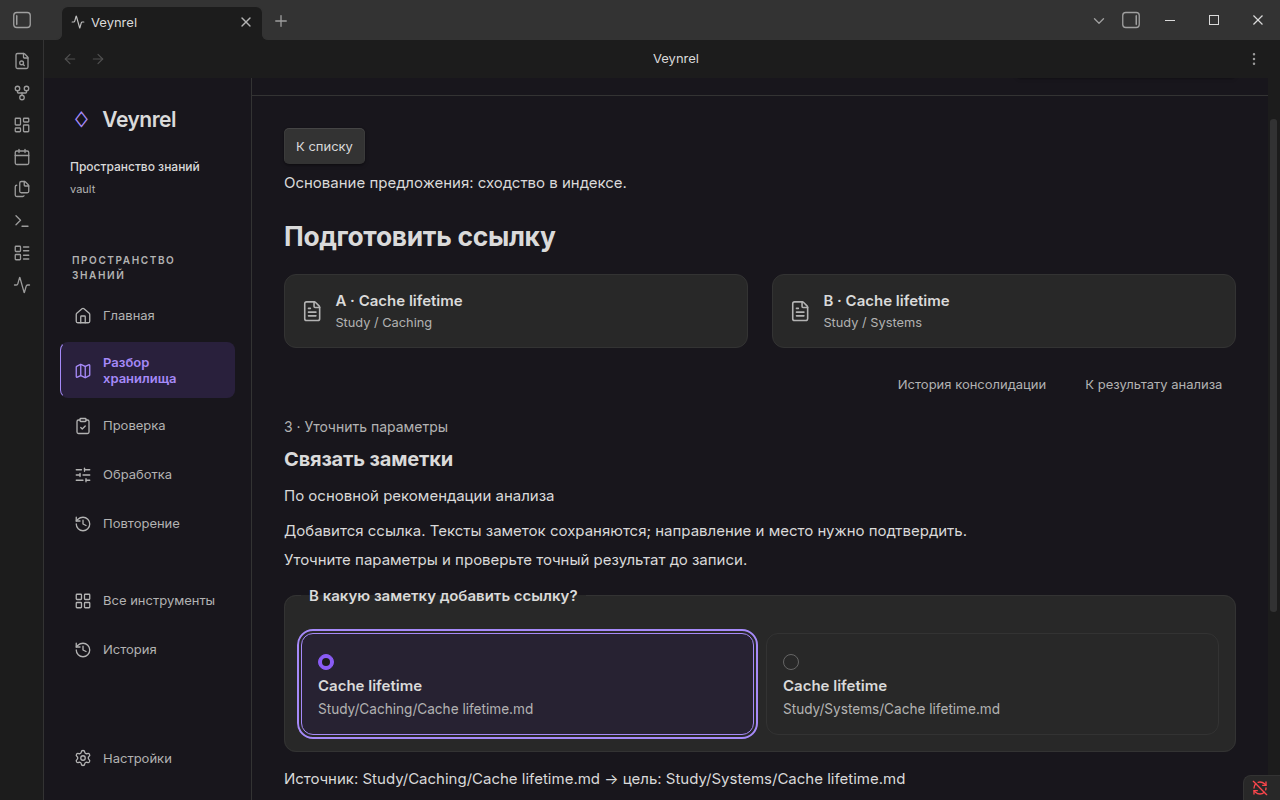Viewport: 1280px width, 800px height.
Task: Toggle the left sidebar panel icon
Action: tap(22, 20)
